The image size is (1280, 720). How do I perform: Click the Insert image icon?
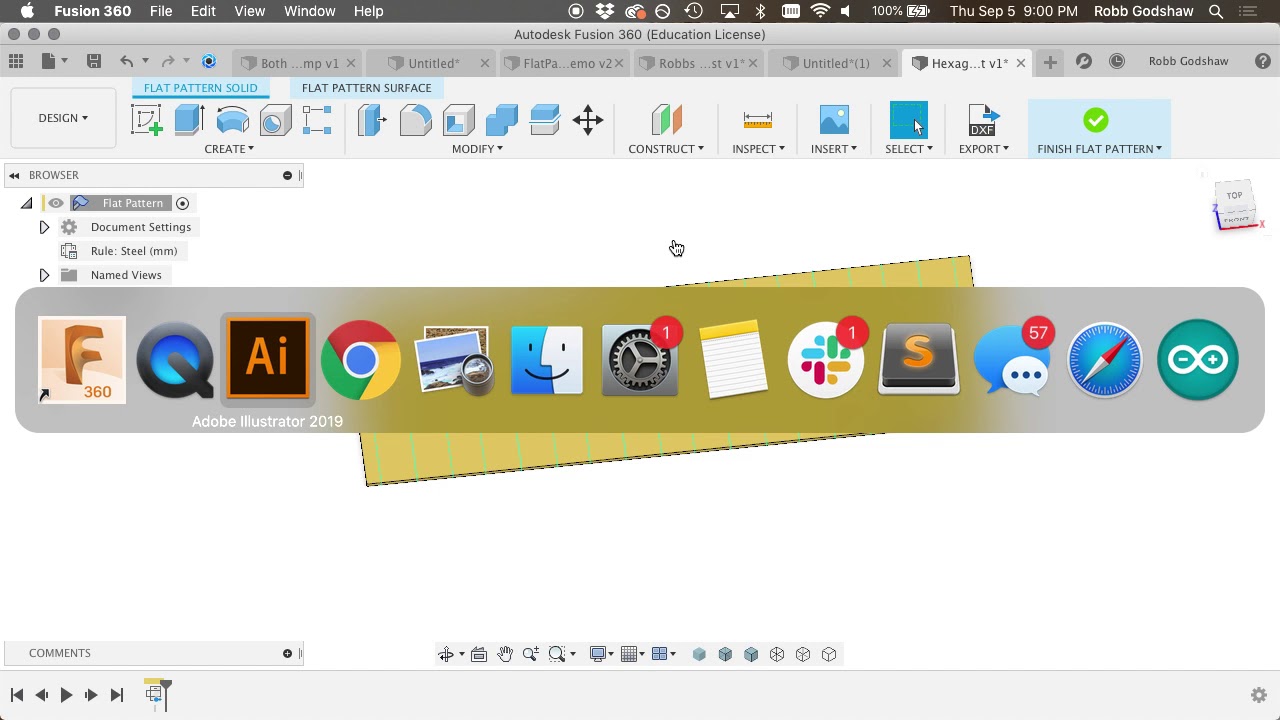pos(834,121)
